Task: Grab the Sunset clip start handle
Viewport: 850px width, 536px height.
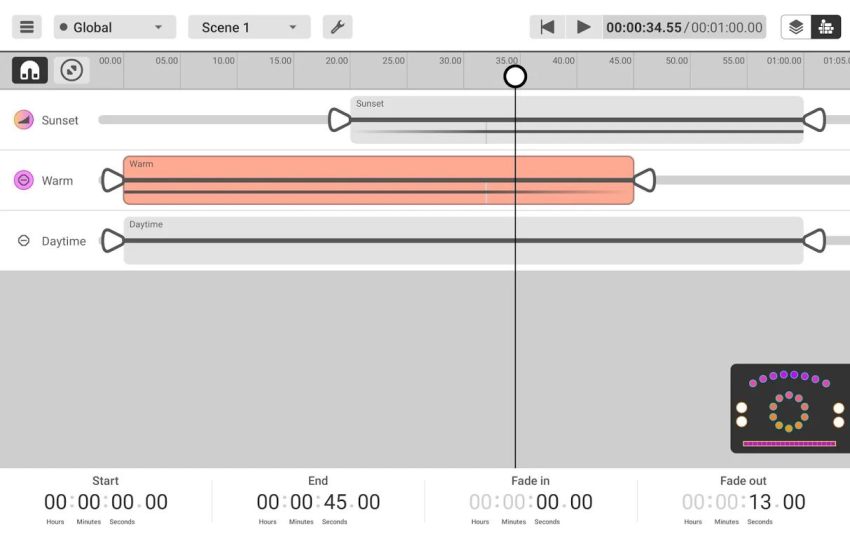Action: click(x=339, y=120)
